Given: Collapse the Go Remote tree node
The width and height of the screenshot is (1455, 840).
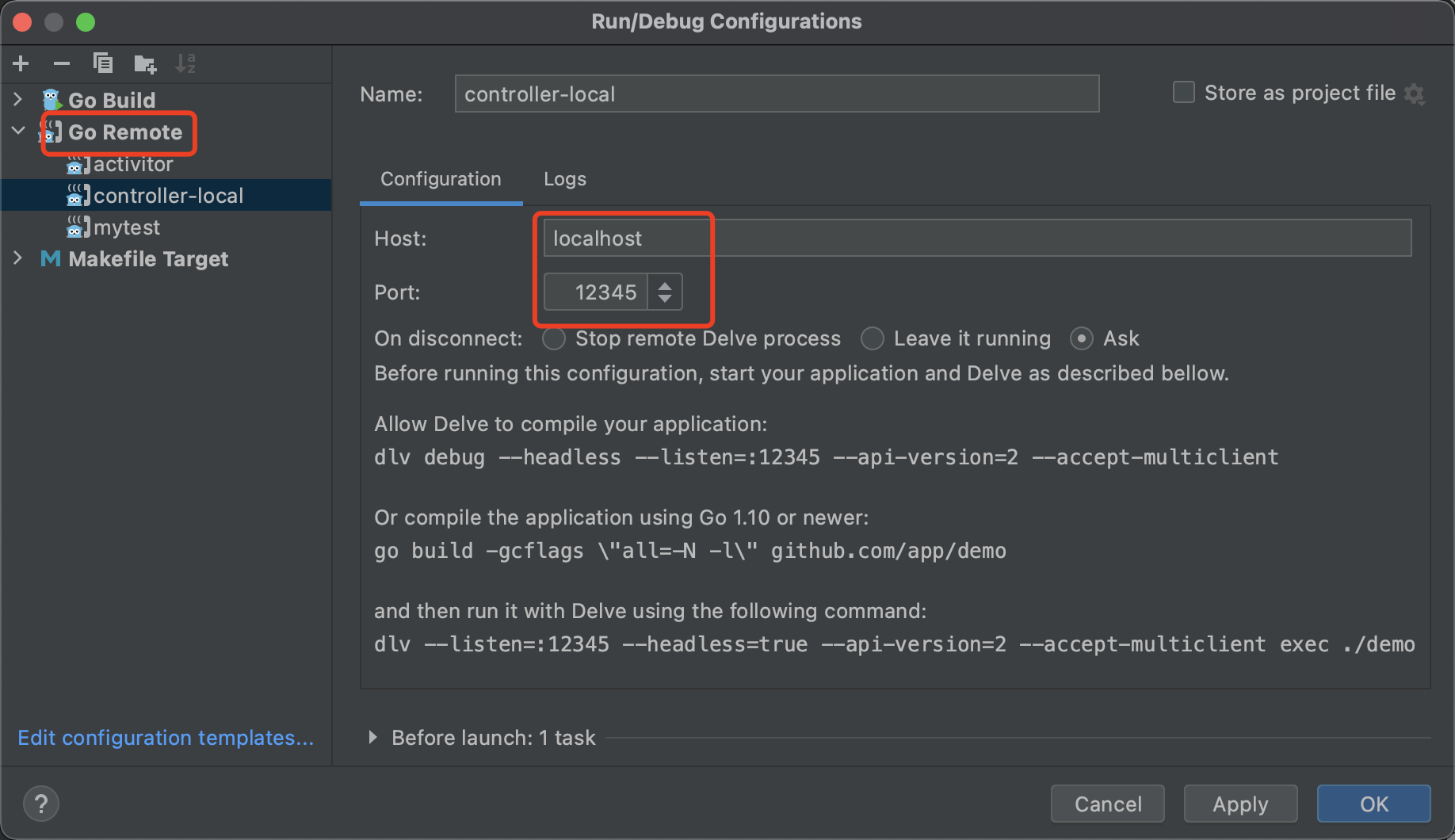Looking at the screenshot, I should pos(17,131).
